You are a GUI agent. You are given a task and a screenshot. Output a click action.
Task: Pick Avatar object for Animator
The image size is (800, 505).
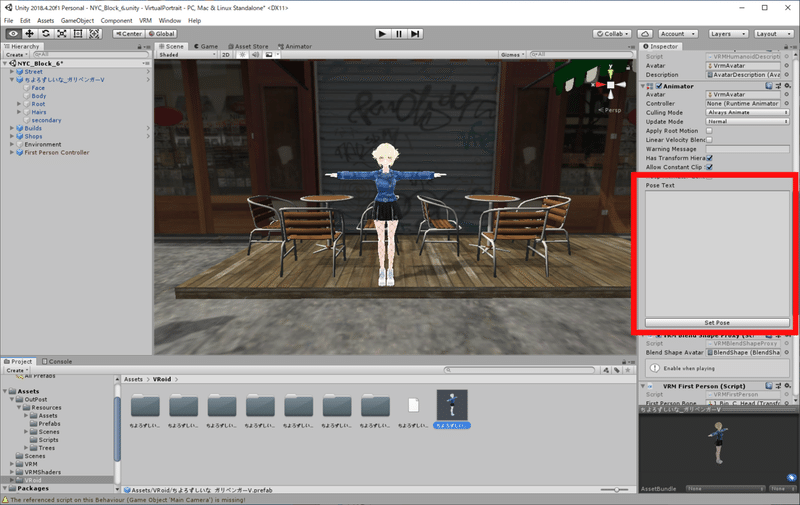786,94
